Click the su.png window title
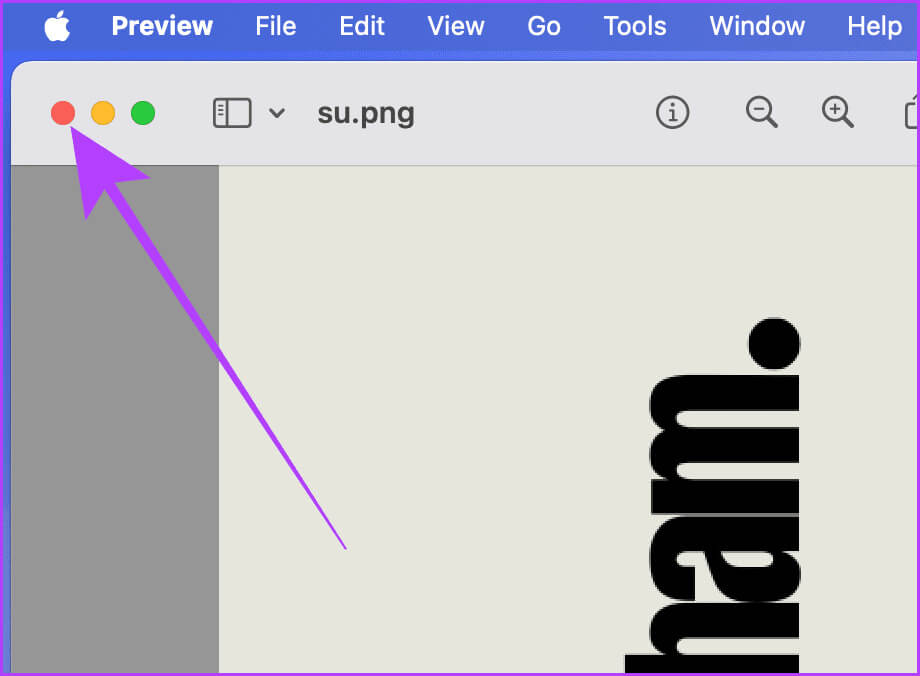920x676 pixels. point(366,114)
